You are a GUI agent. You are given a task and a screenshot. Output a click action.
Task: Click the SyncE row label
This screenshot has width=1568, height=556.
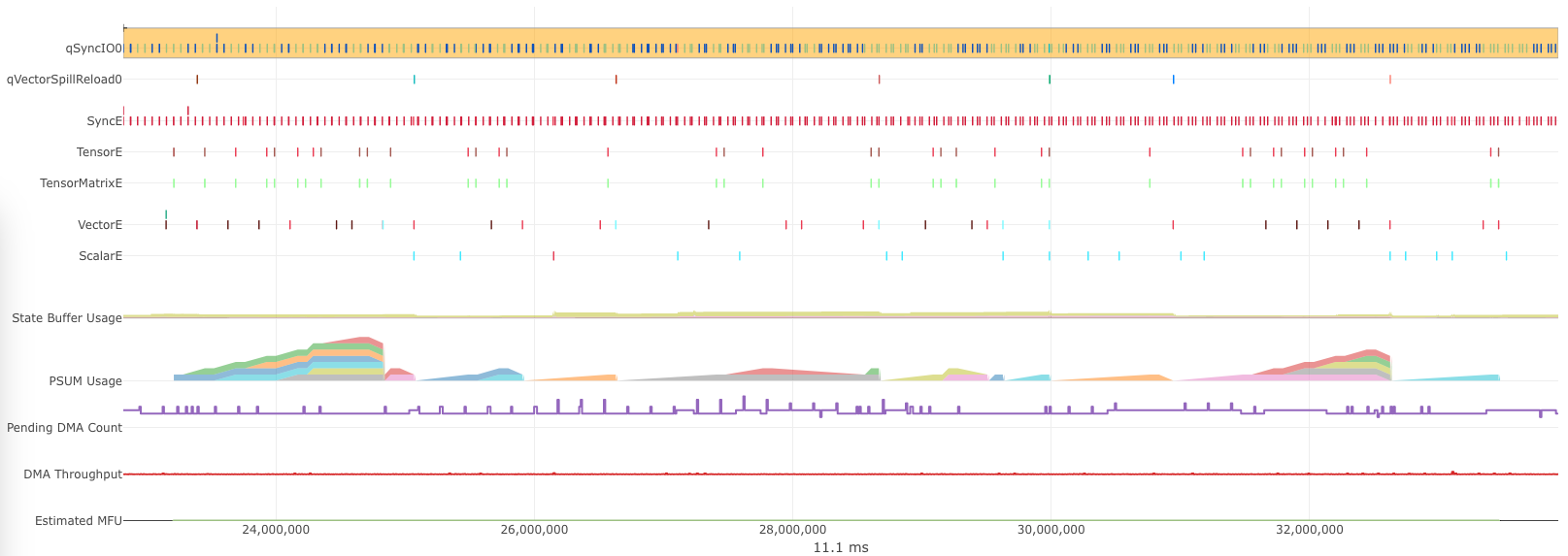tap(104, 121)
